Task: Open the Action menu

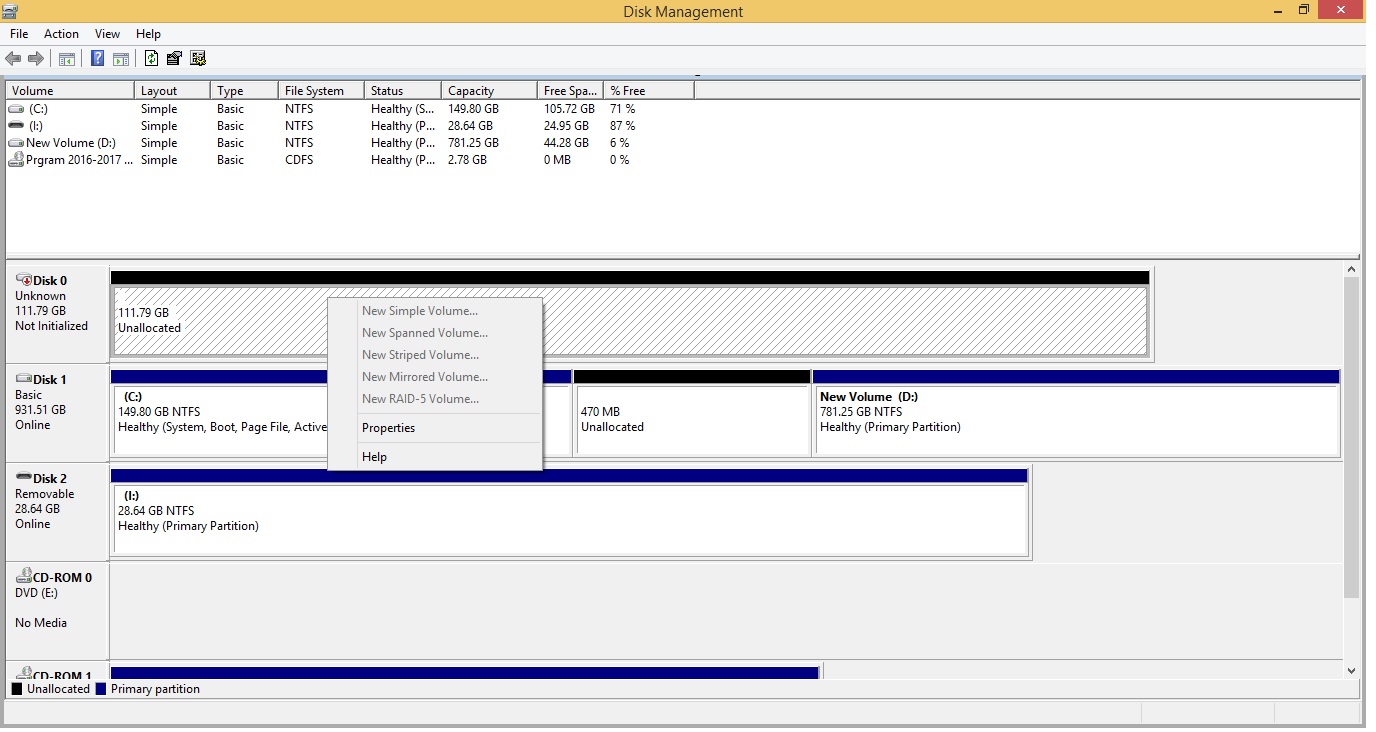Action: tap(61, 34)
